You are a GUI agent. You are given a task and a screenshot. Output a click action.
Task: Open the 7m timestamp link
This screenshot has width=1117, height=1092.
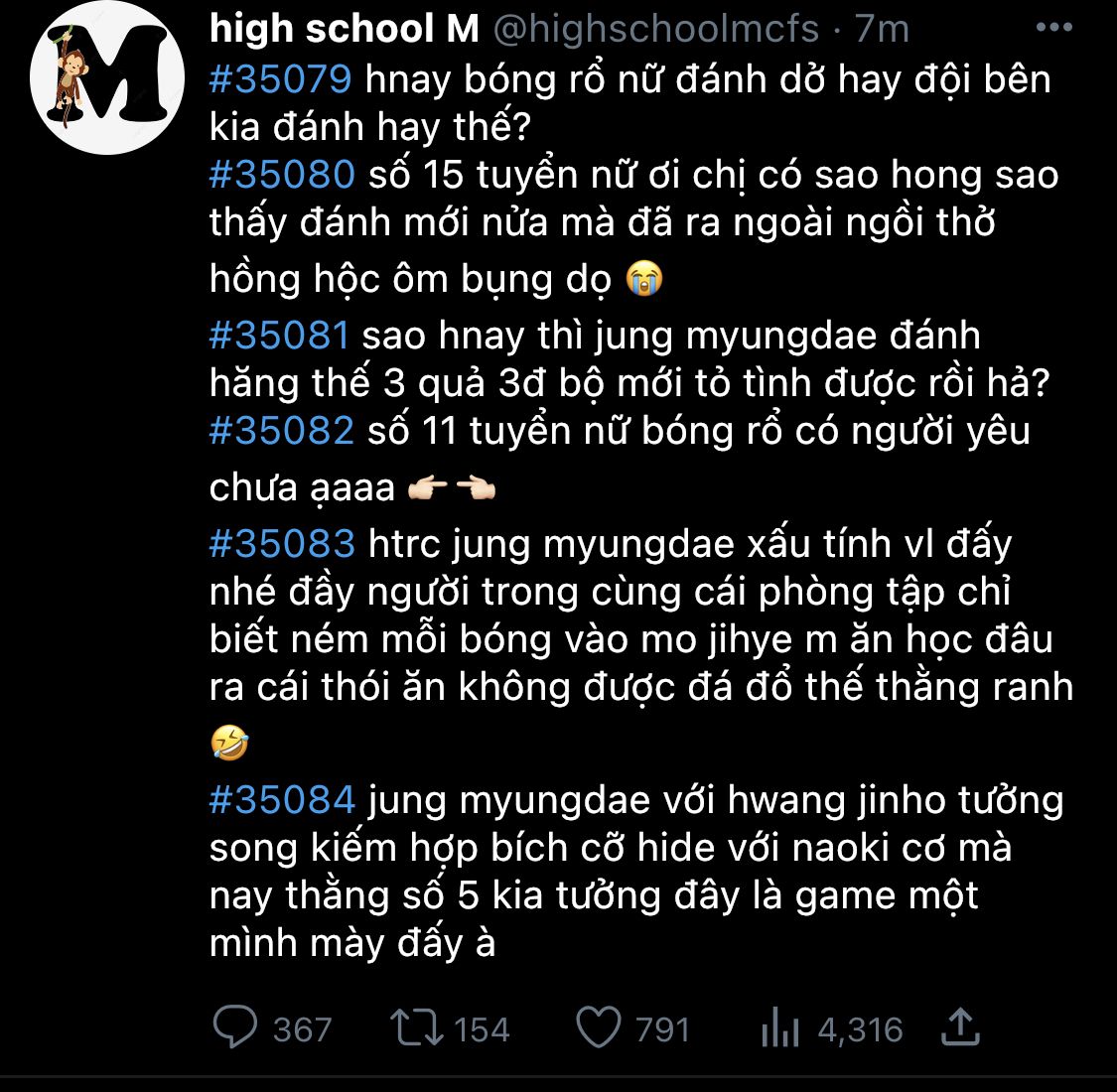pyautogui.click(x=882, y=30)
